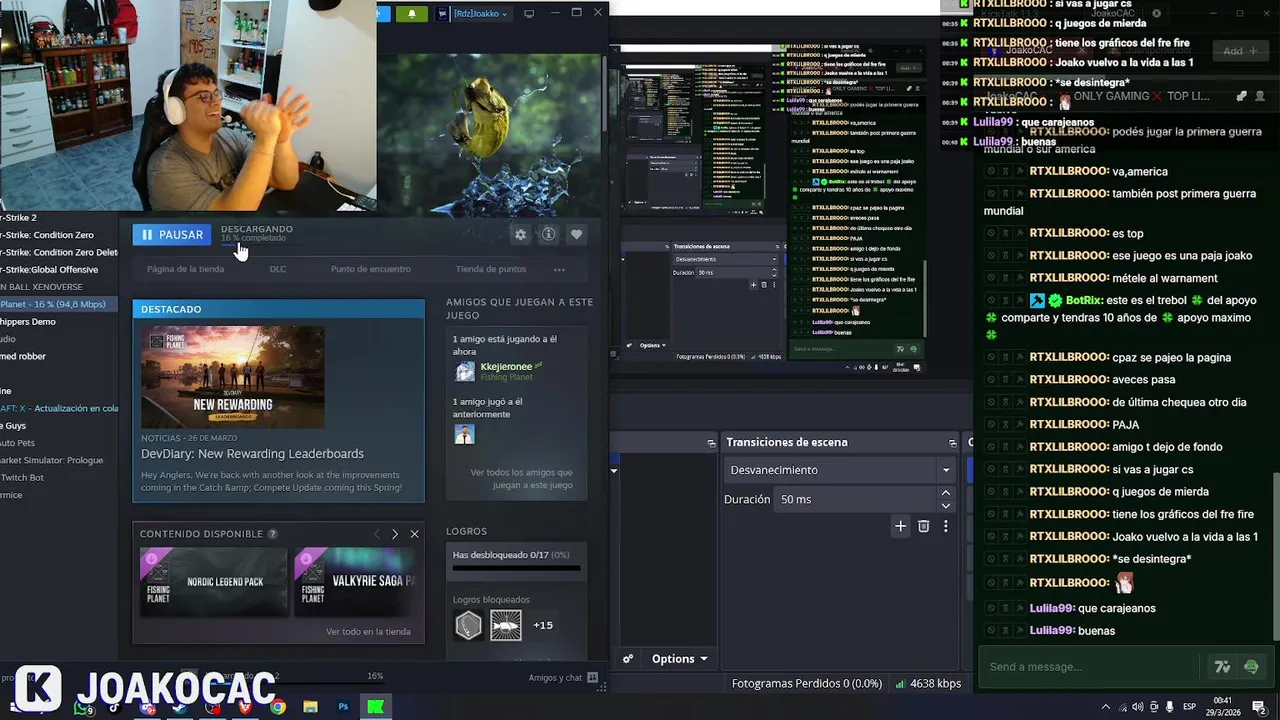Delete the scene transition with the trash icon
The width and height of the screenshot is (1280, 720).
coord(923,526)
